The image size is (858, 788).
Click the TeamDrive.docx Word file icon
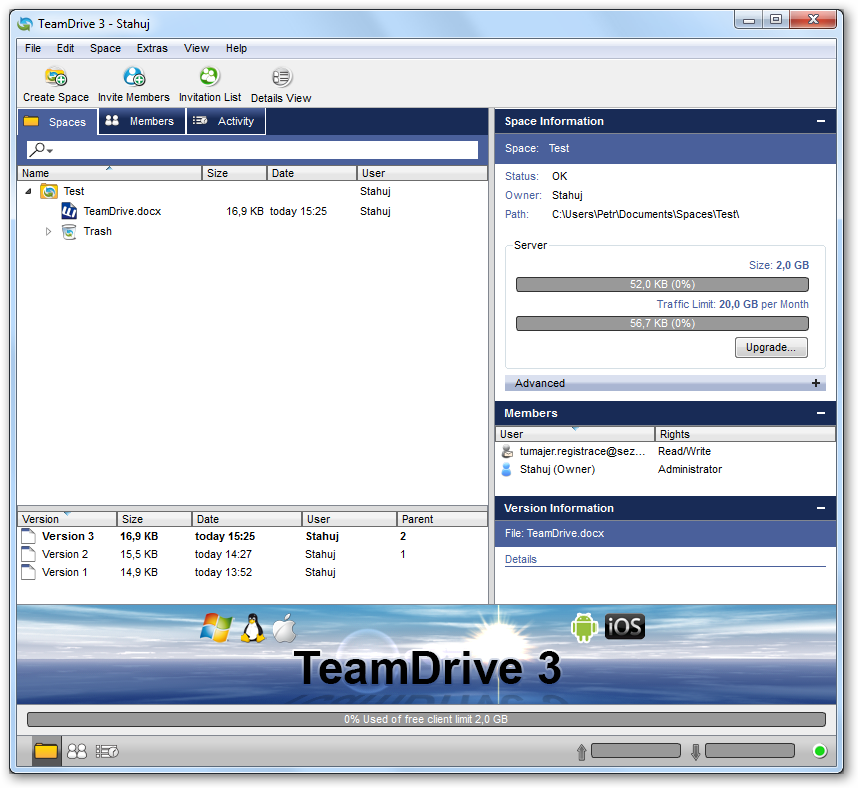tap(69, 211)
